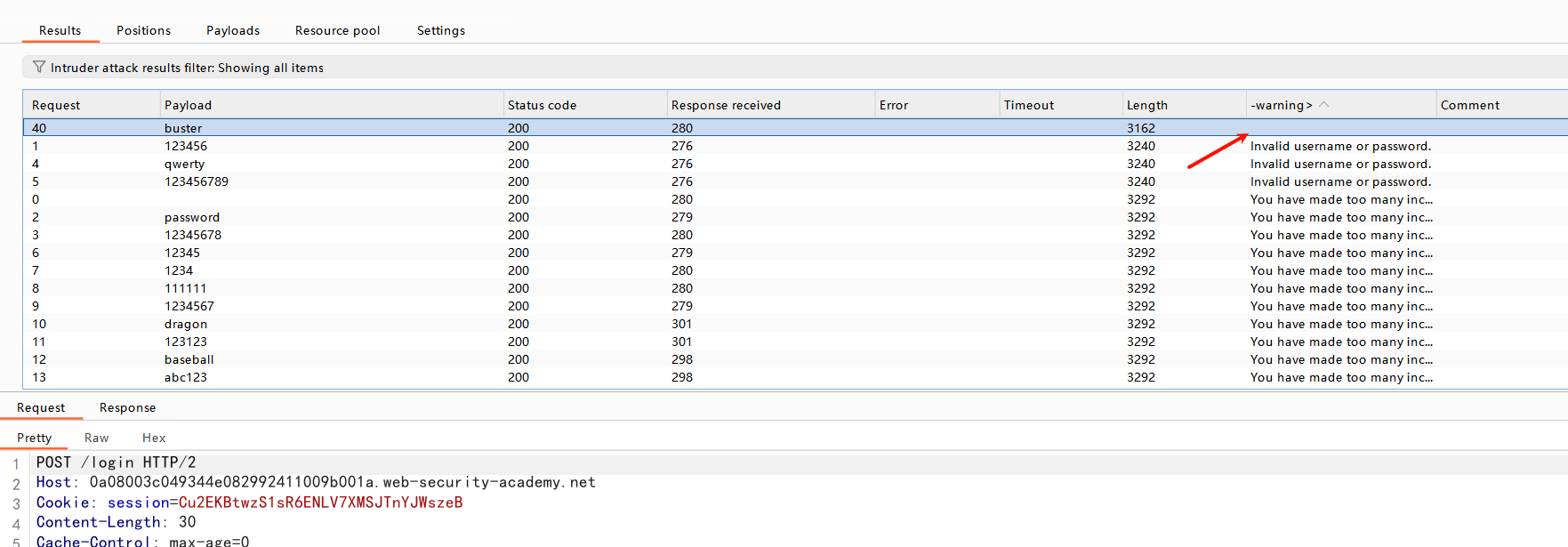Select the row with payload qwerty
This screenshot has height=547, width=1568.
(184, 164)
